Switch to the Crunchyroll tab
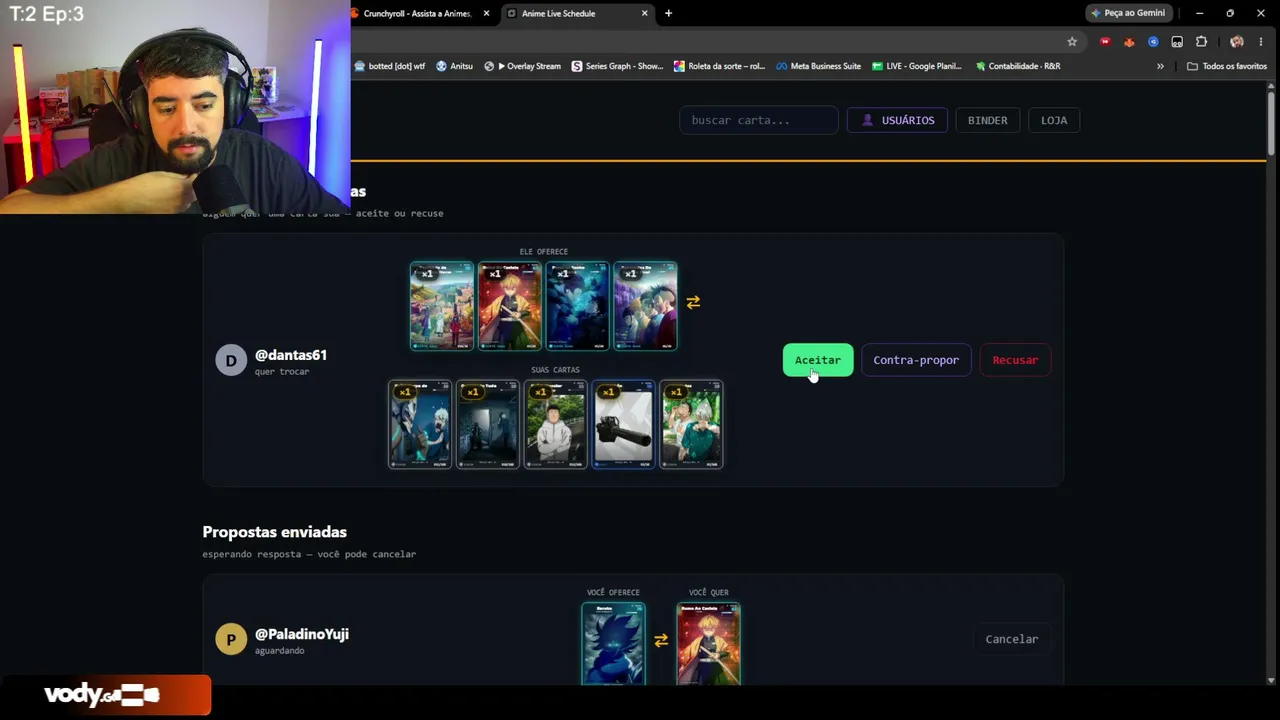 [420, 13]
